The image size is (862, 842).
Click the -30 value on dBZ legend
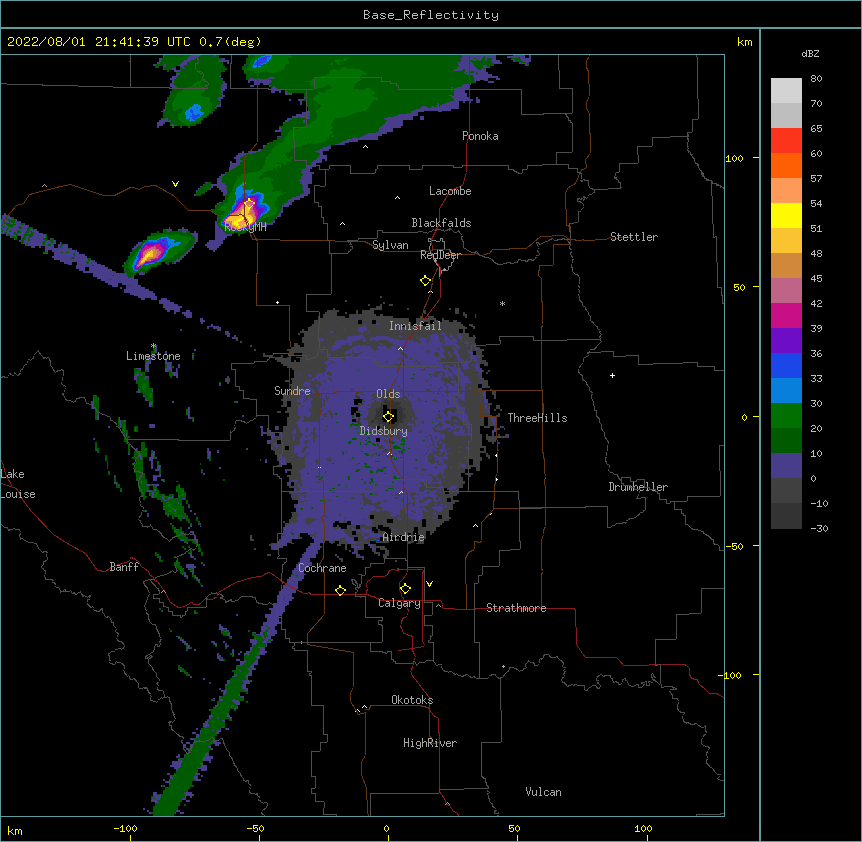tap(819, 529)
